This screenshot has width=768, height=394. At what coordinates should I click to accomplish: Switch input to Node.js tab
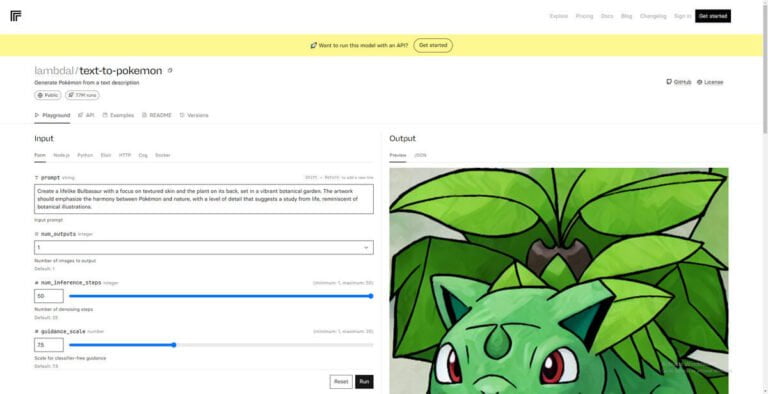click(61, 155)
